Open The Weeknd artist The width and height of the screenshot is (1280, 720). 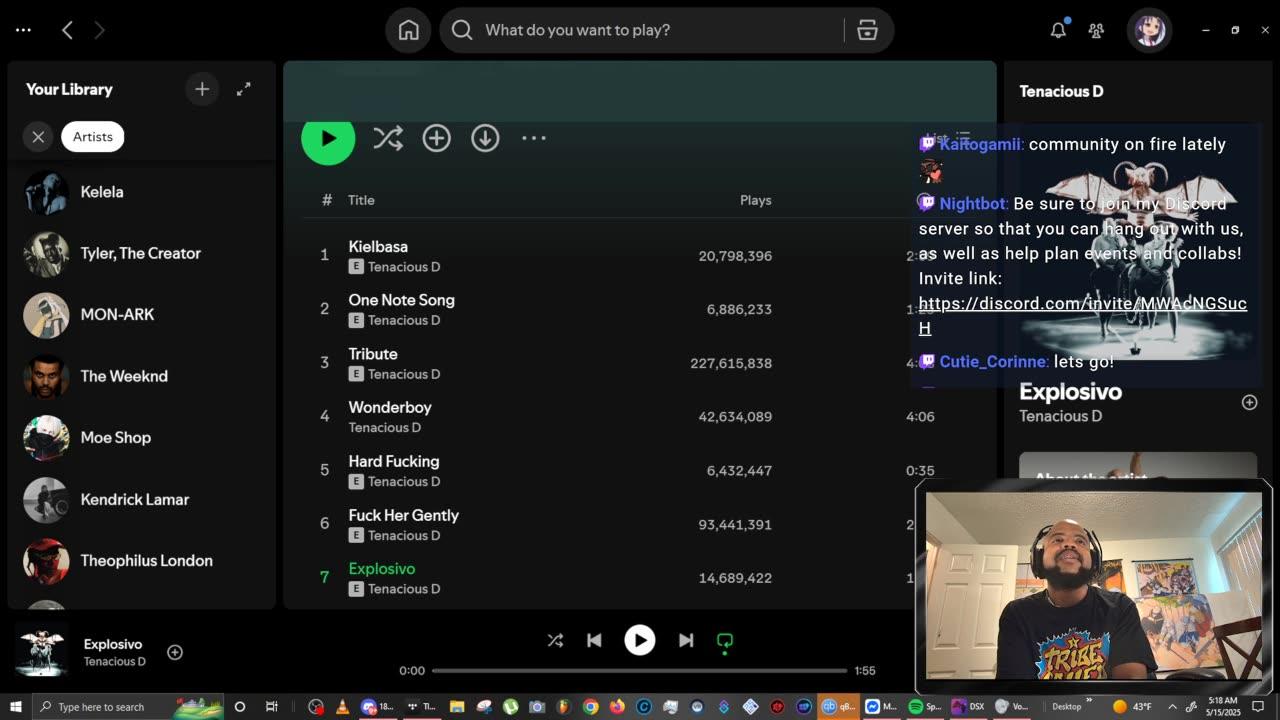pyautogui.click(x=141, y=376)
